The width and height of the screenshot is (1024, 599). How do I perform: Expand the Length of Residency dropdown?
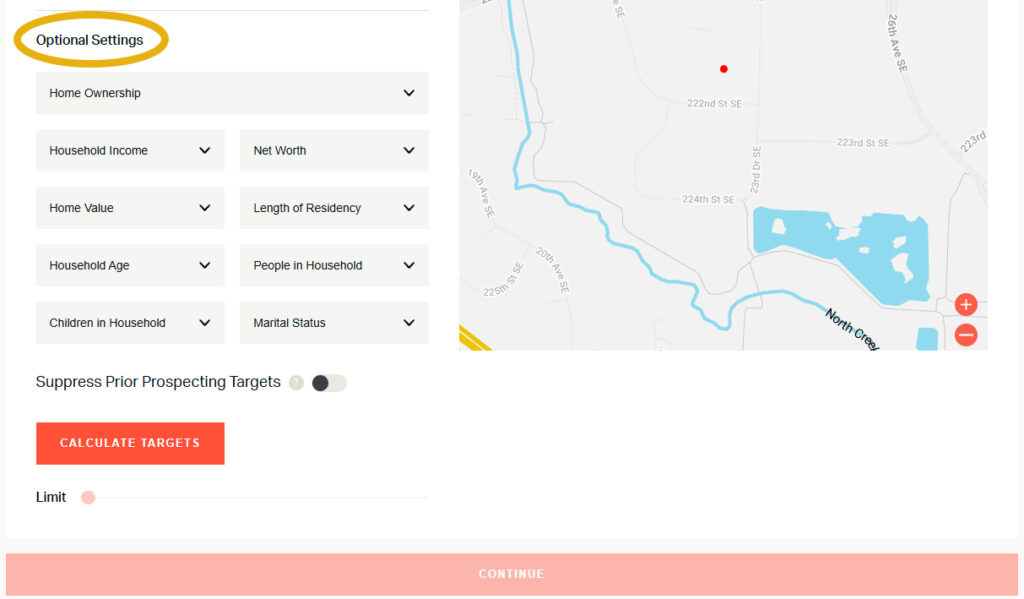click(x=334, y=207)
